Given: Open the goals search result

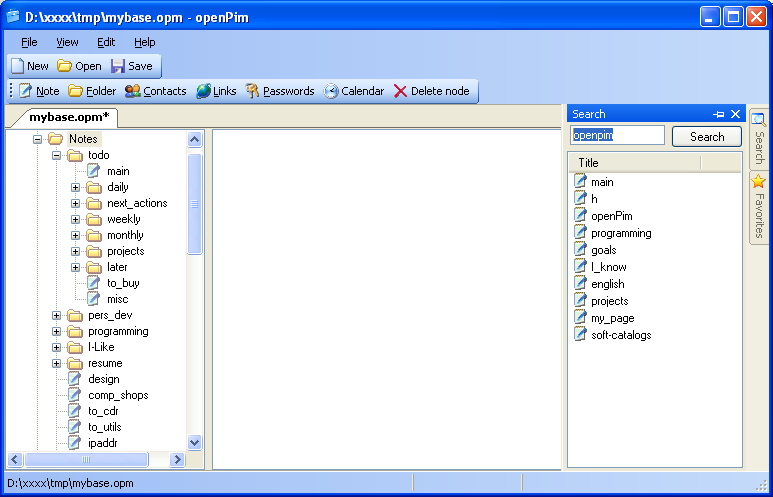Looking at the screenshot, I should [604, 250].
